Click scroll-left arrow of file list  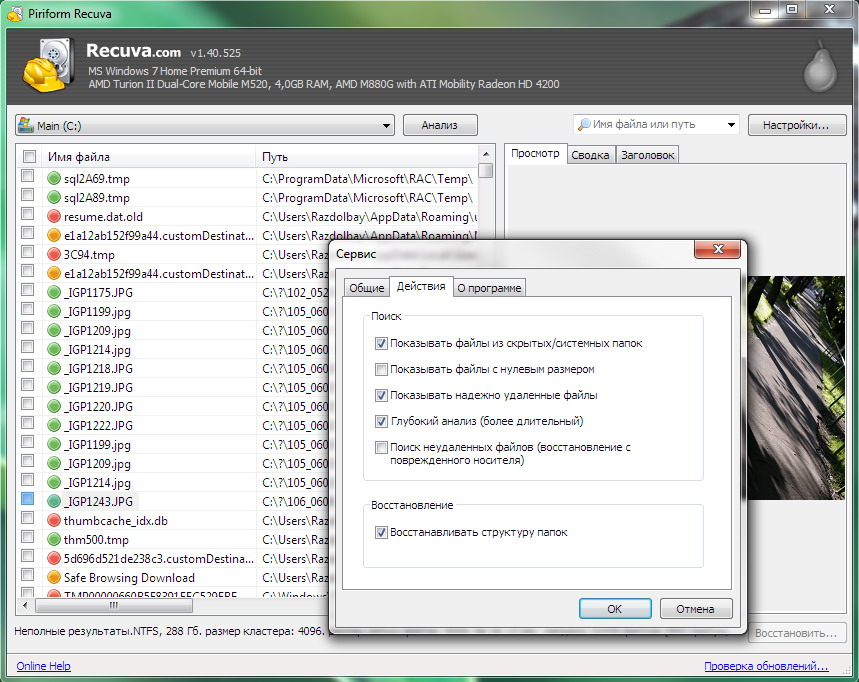(25, 605)
